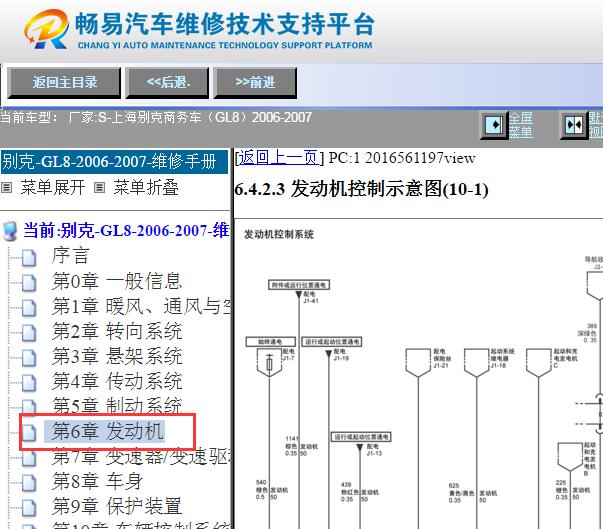This screenshot has height=529, width=603.
Task: Open the 全屏菜单 link
Action: click(521, 125)
